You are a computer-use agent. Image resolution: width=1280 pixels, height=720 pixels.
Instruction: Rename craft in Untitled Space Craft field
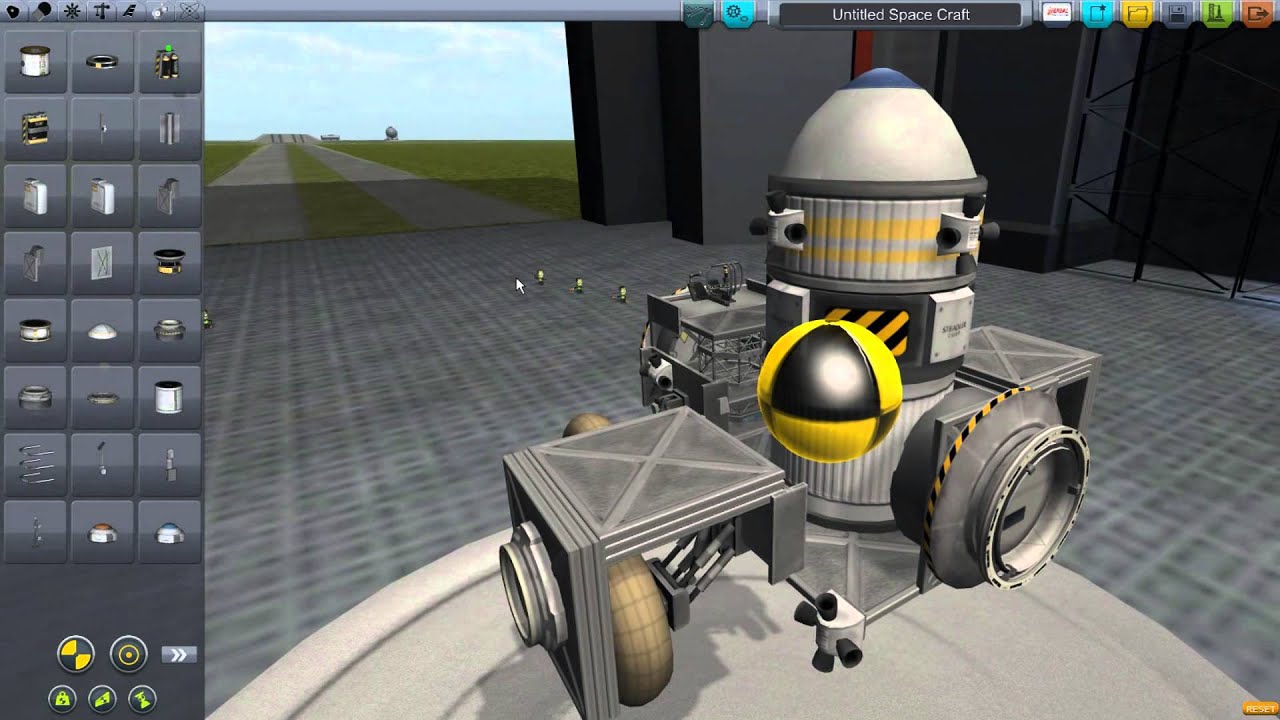[901, 15]
